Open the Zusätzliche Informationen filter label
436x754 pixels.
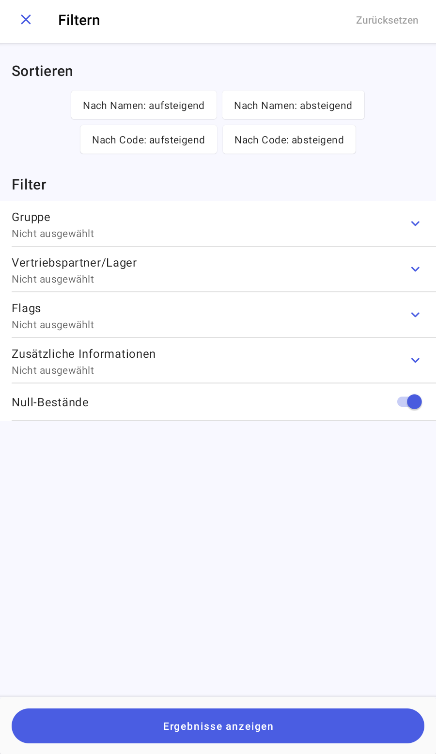click(84, 354)
